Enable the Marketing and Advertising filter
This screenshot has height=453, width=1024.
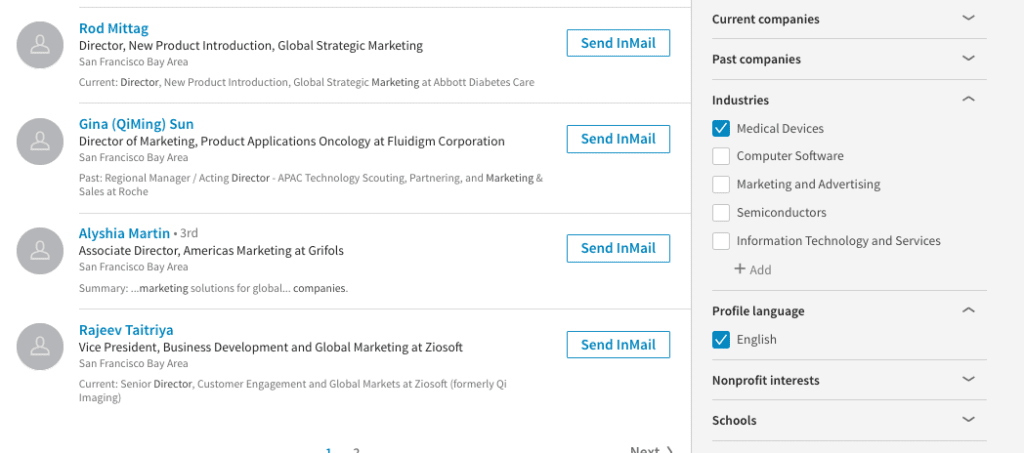[721, 184]
